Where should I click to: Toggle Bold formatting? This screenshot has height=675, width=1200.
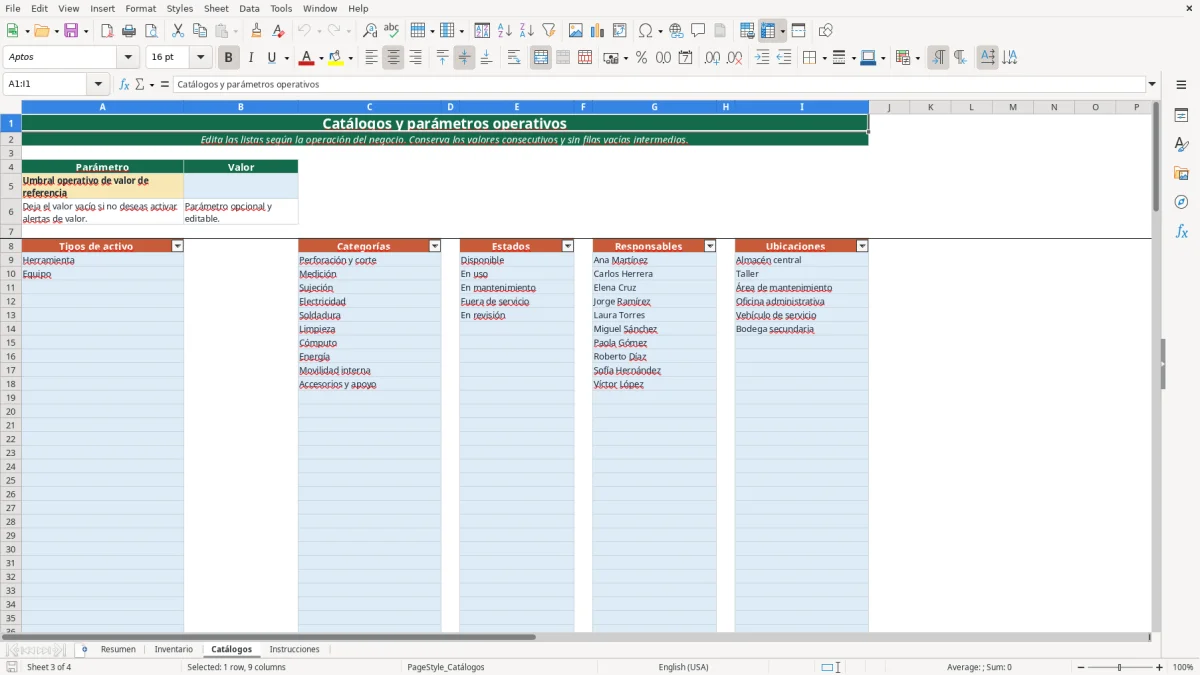pyautogui.click(x=229, y=58)
